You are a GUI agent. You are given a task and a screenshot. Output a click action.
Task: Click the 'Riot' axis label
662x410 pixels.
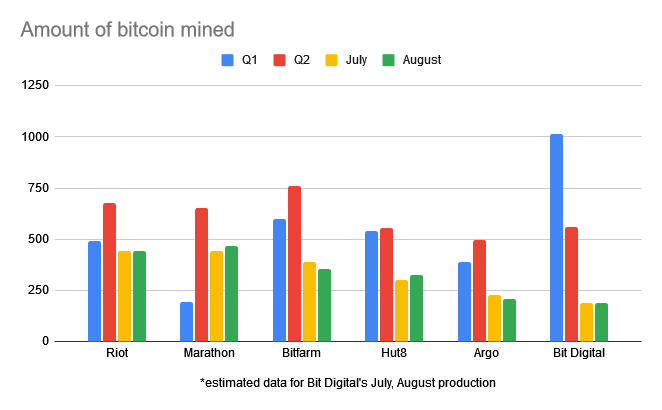[116, 352]
